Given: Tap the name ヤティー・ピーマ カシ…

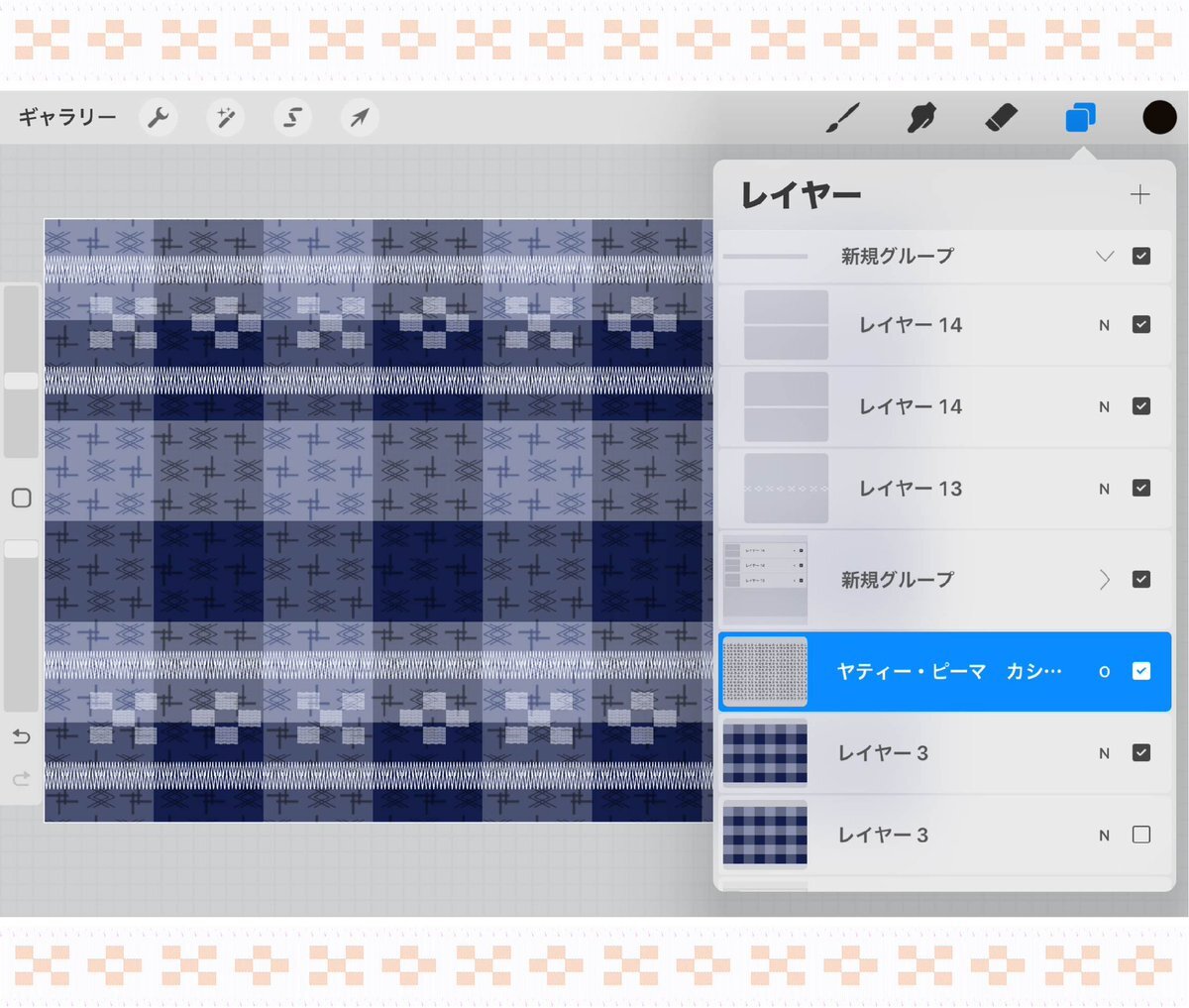Looking at the screenshot, I should pyautogui.click(x=949, y=672).
